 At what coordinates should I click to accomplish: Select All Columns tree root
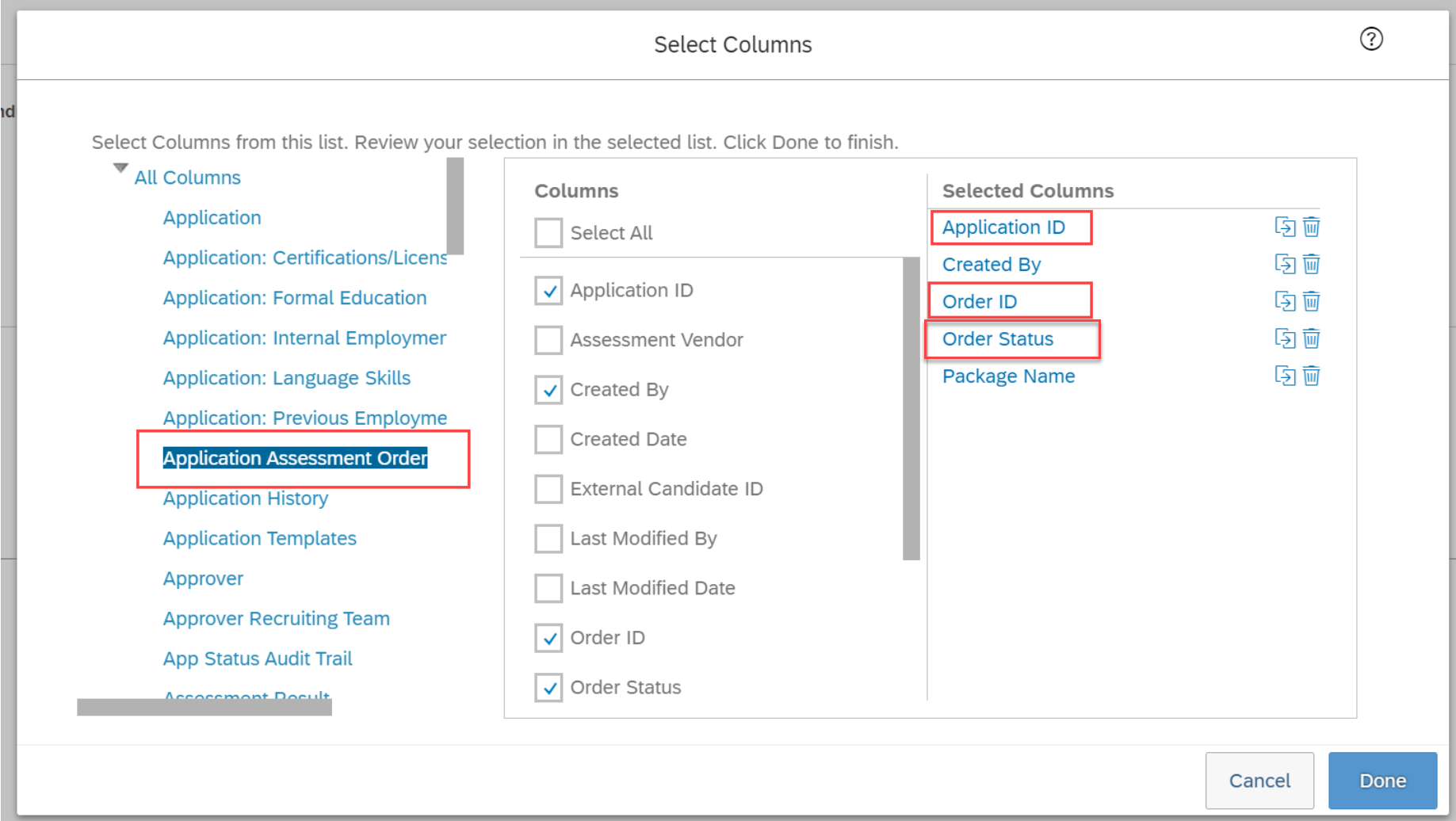click(x=187, y=178)
